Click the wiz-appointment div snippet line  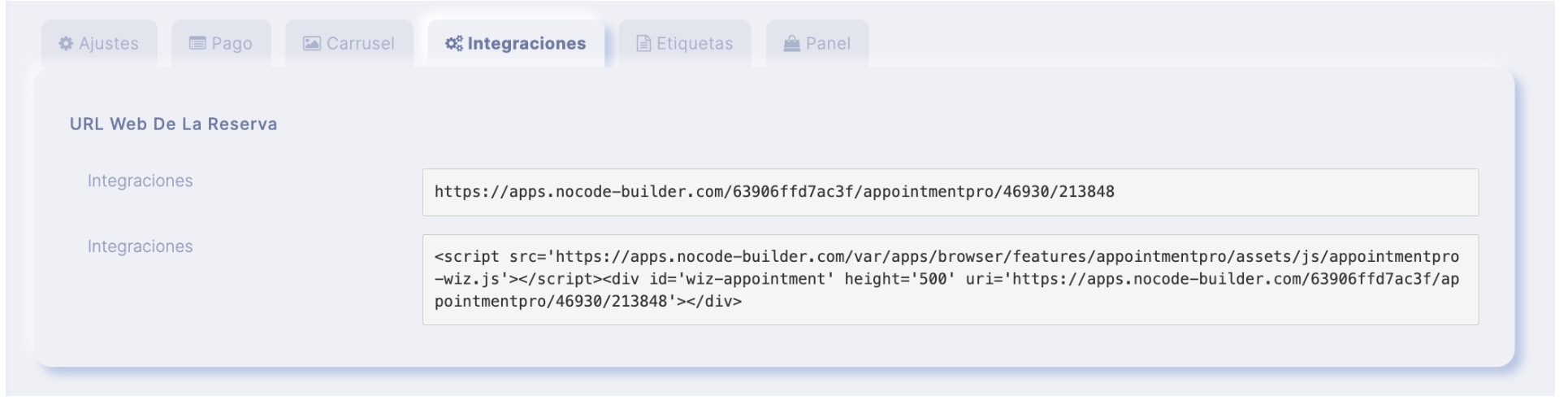tap(946, 280)
